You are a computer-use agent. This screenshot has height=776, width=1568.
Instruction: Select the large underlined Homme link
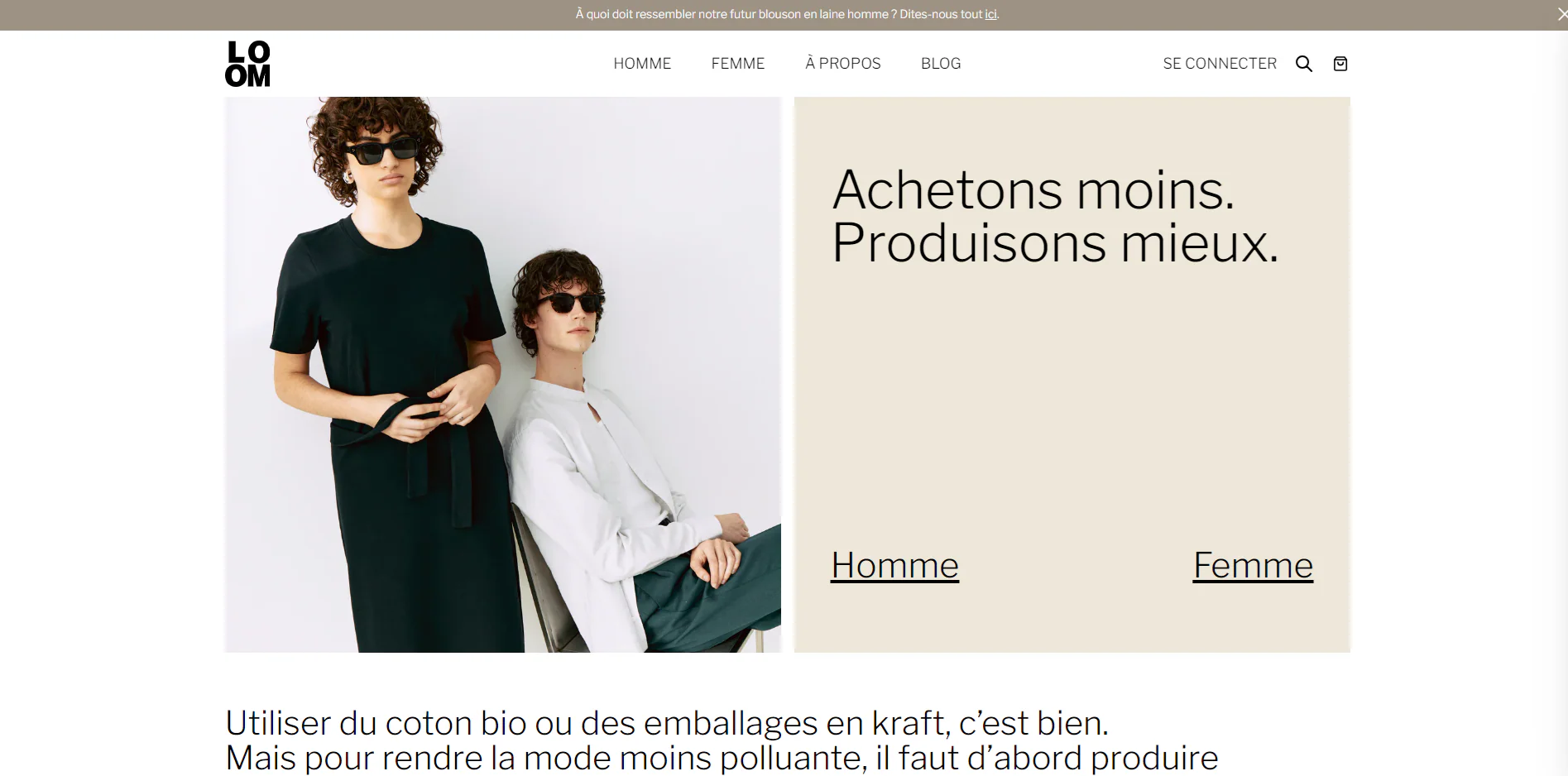click(x=894, y=566)
